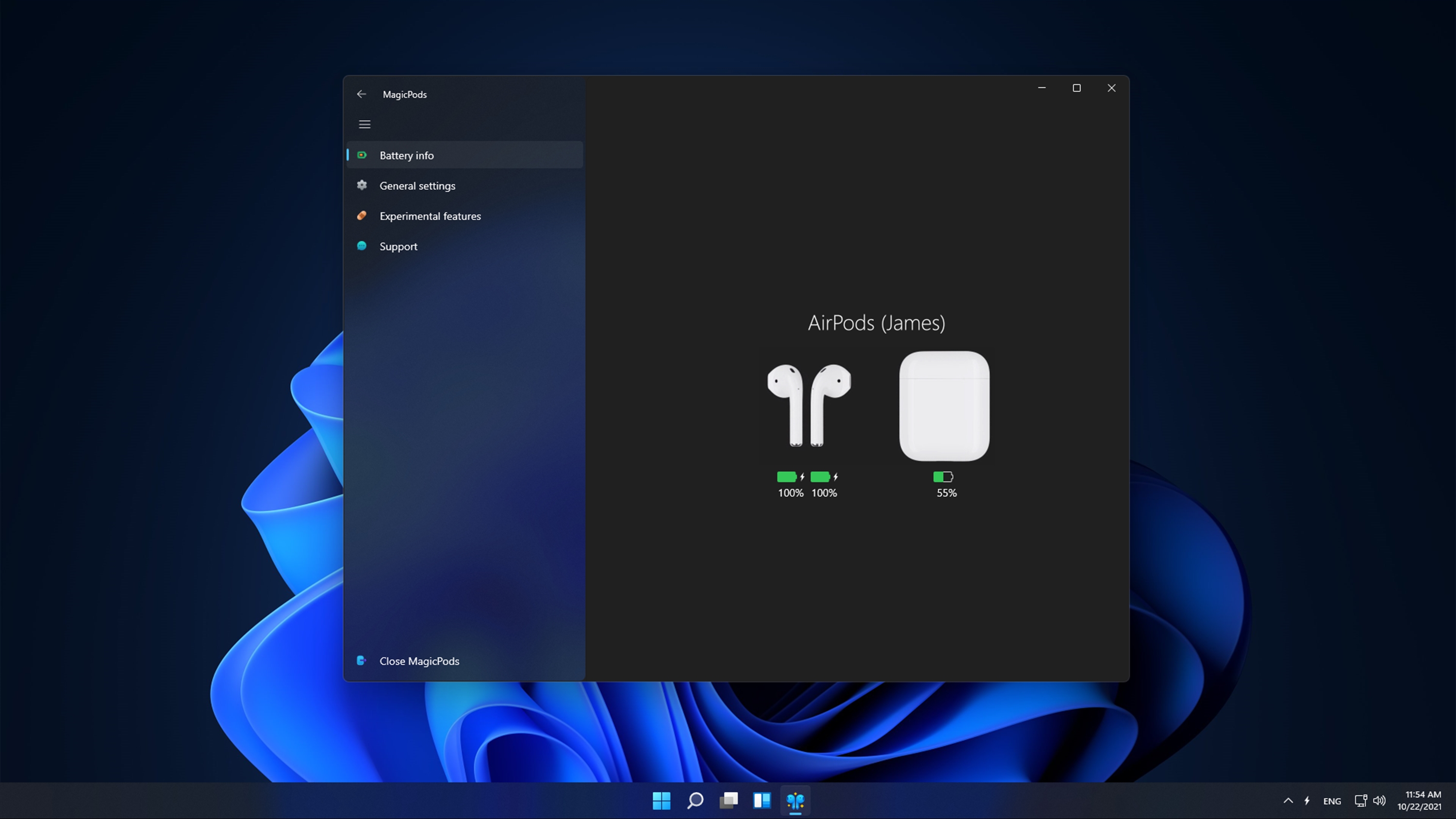Screen dimensions: 1456x819
Task: Open Experimental features section
Action: (x=430, y=216)
